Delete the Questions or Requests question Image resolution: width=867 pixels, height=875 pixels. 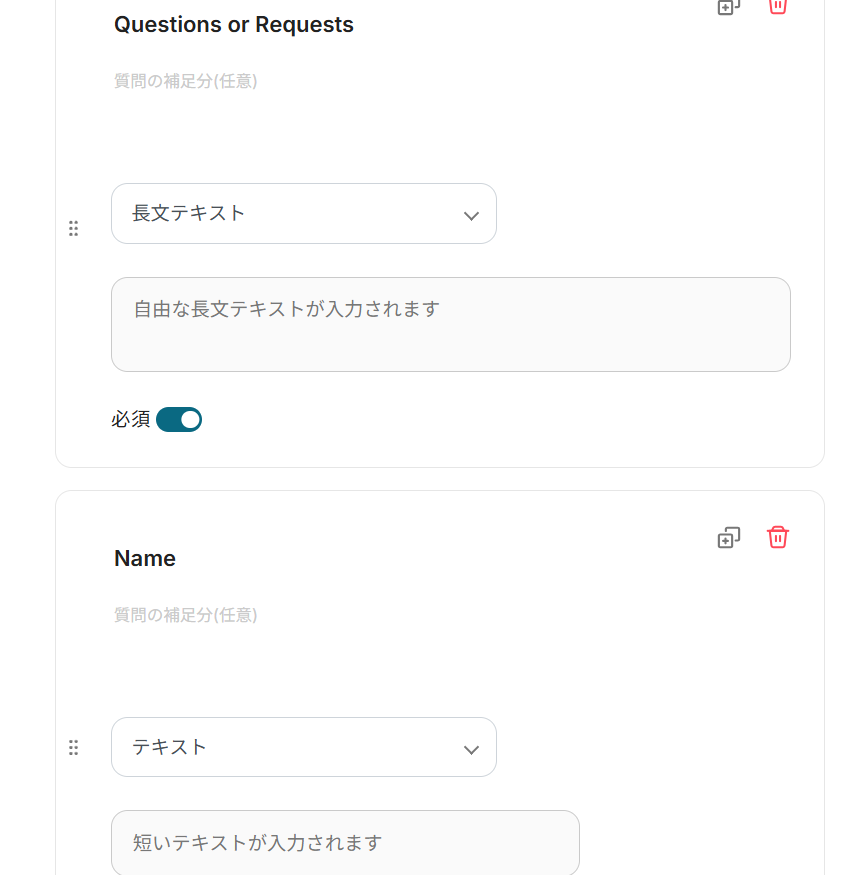777,6
